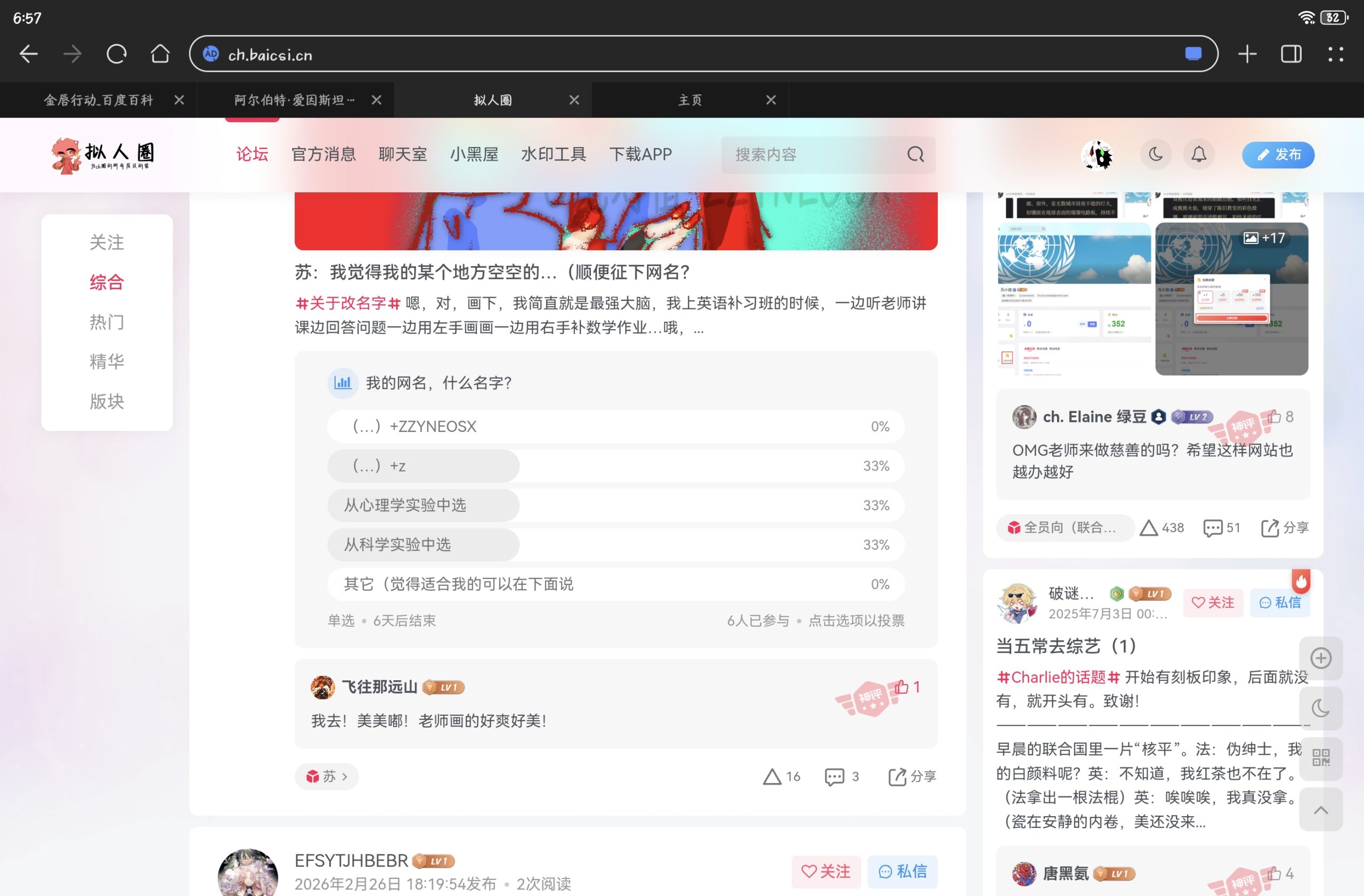This screenshot has width=1364, height=896.
Task: Open the tab overview panel icon
Action: tap(1291, 54)
